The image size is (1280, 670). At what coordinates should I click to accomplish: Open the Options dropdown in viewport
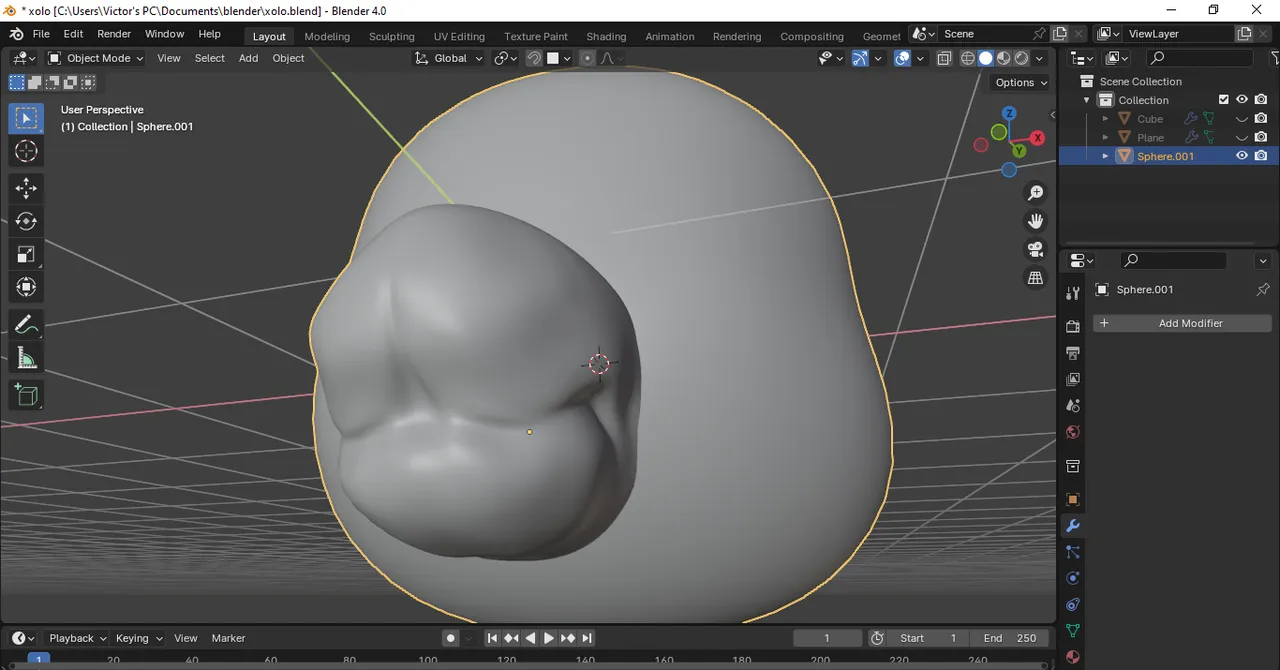pos(1021,82)
